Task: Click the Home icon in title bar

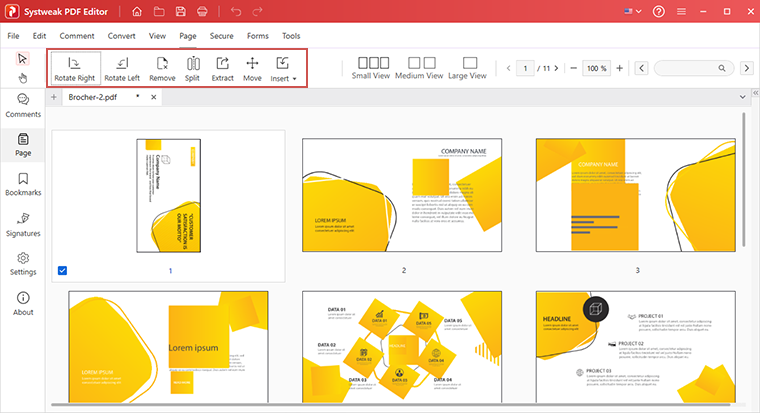Action: [x=137, y=12]
